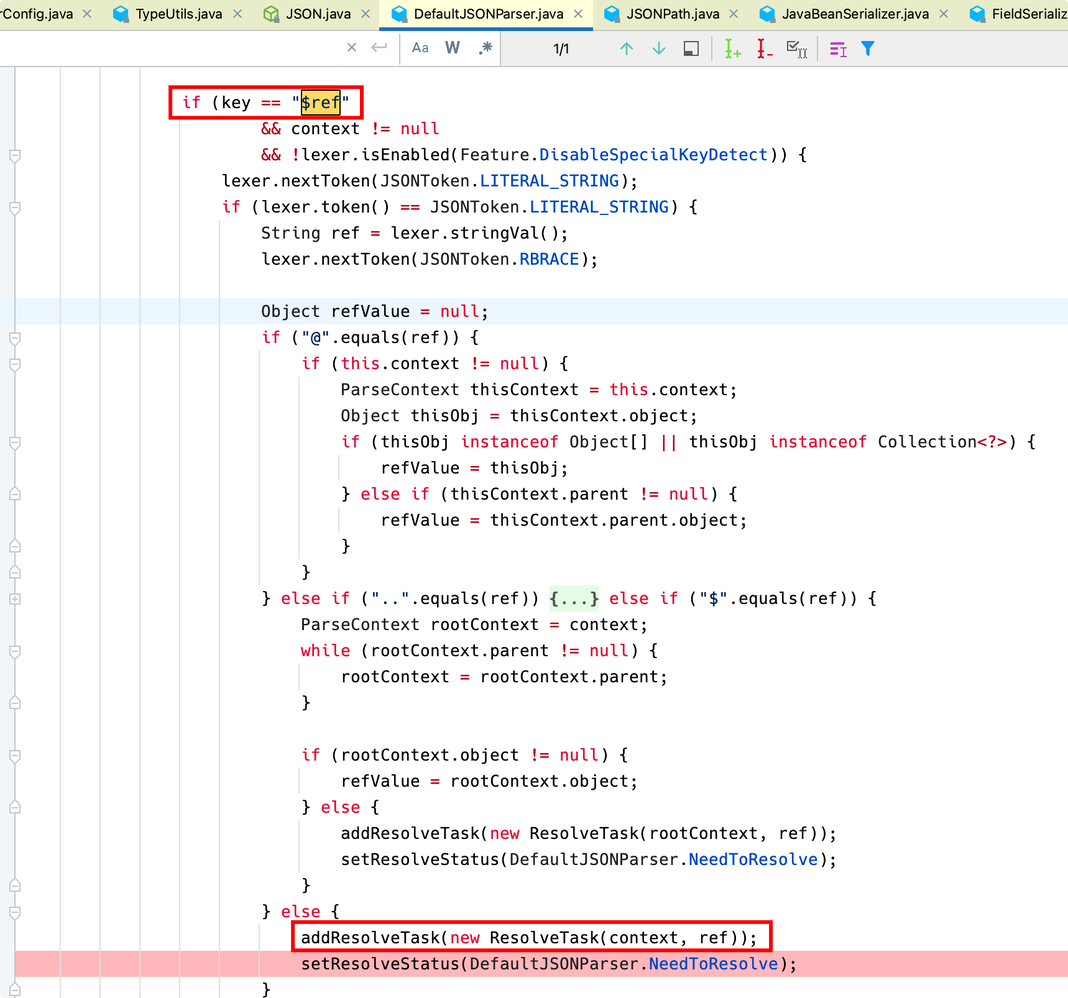Select all occurrences icon in find bar

click(797, 49)
